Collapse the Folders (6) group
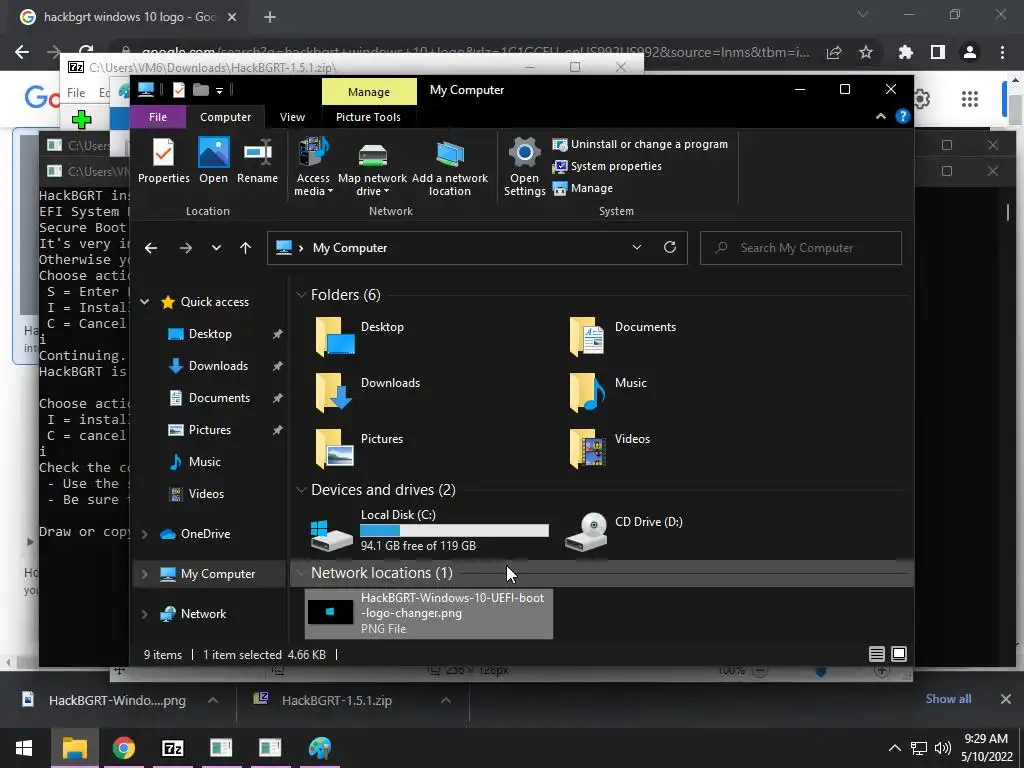Screen dimensions: 1024x768 click(301, 295)
